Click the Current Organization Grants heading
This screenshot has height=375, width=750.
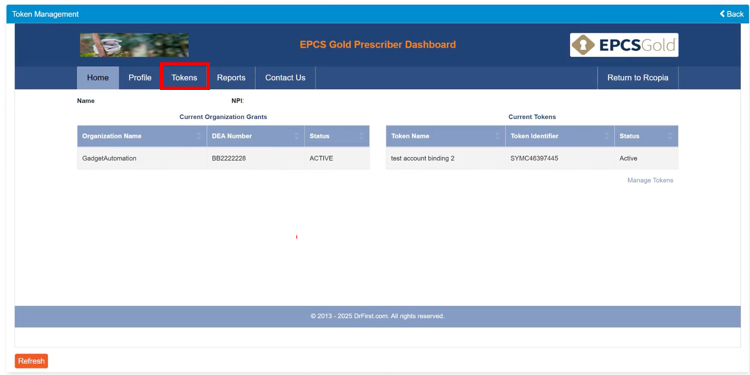pos(223,117)
